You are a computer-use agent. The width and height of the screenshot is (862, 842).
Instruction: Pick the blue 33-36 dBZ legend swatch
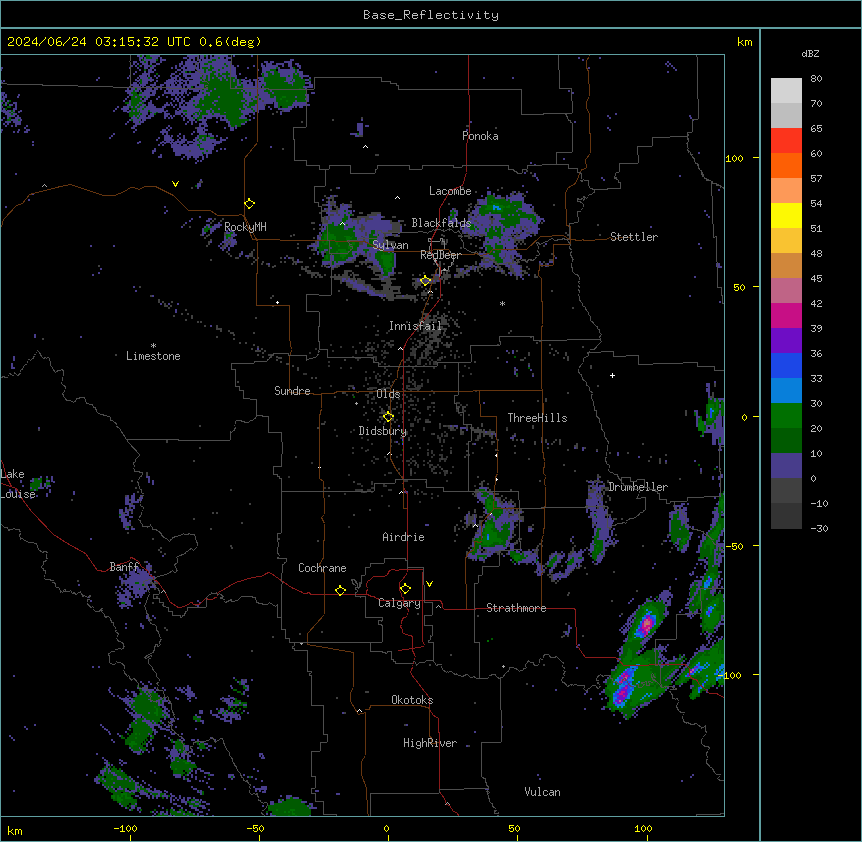pyautogui.click(x=786, y=365)
